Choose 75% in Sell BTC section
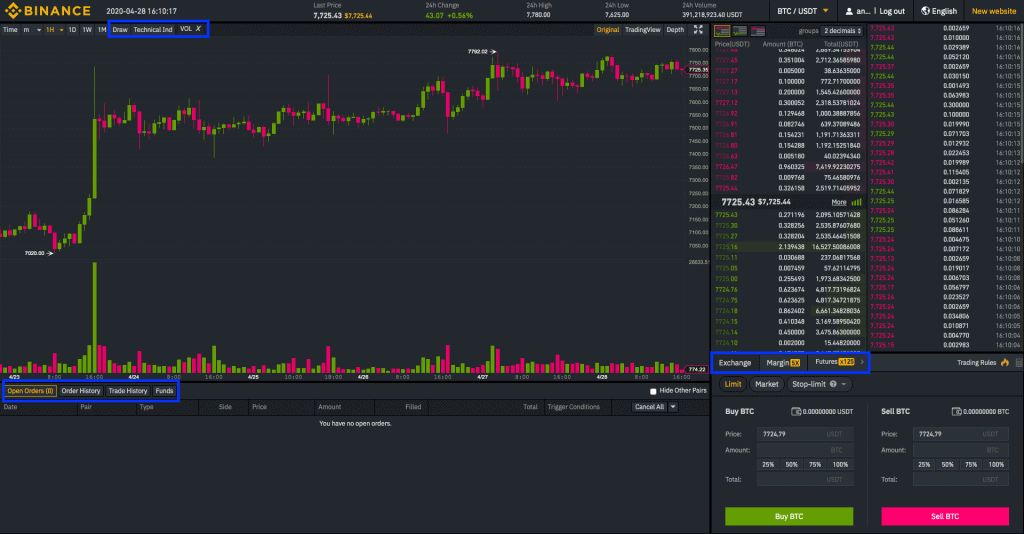1024x534 pixels. pyautogui.click(x=971, y=465)
